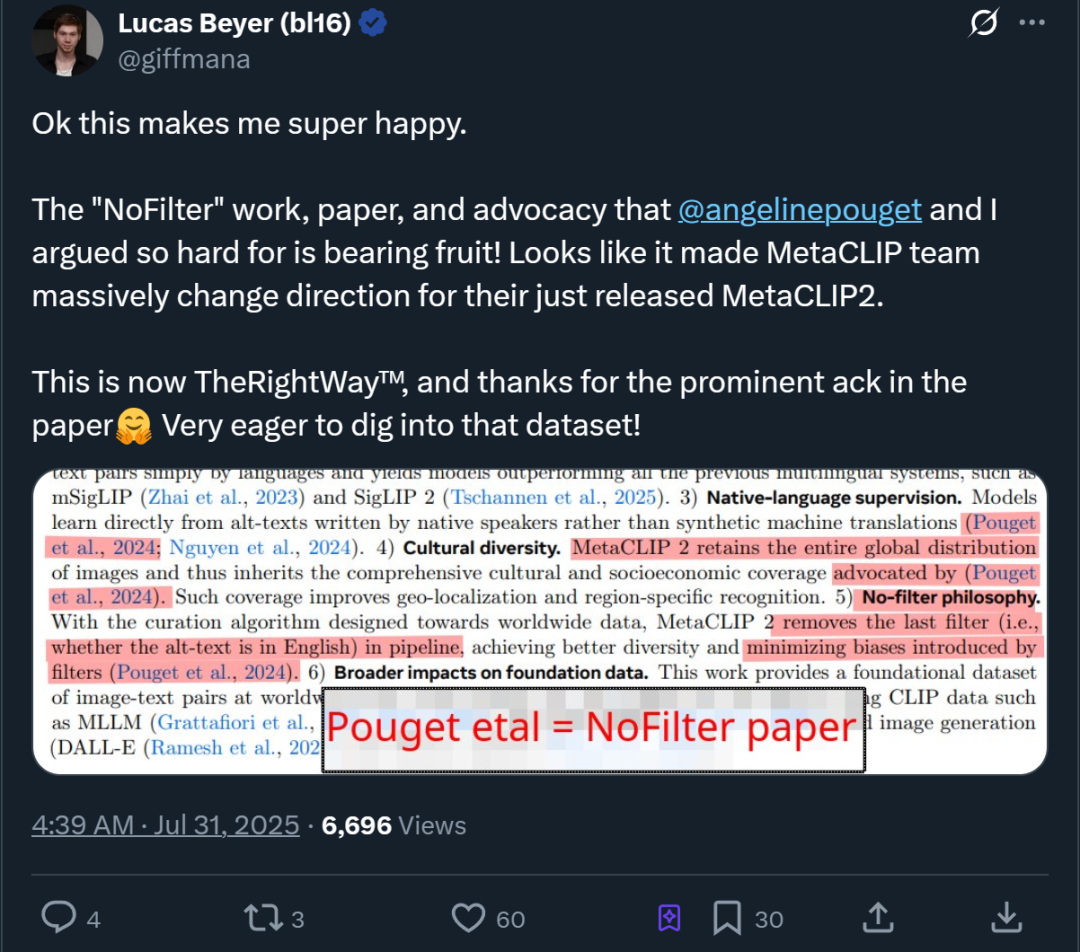Toggle the bookmark icon with count 30
The width and height of the screenshot is (1080, 952).
click(x=727, y=918)
